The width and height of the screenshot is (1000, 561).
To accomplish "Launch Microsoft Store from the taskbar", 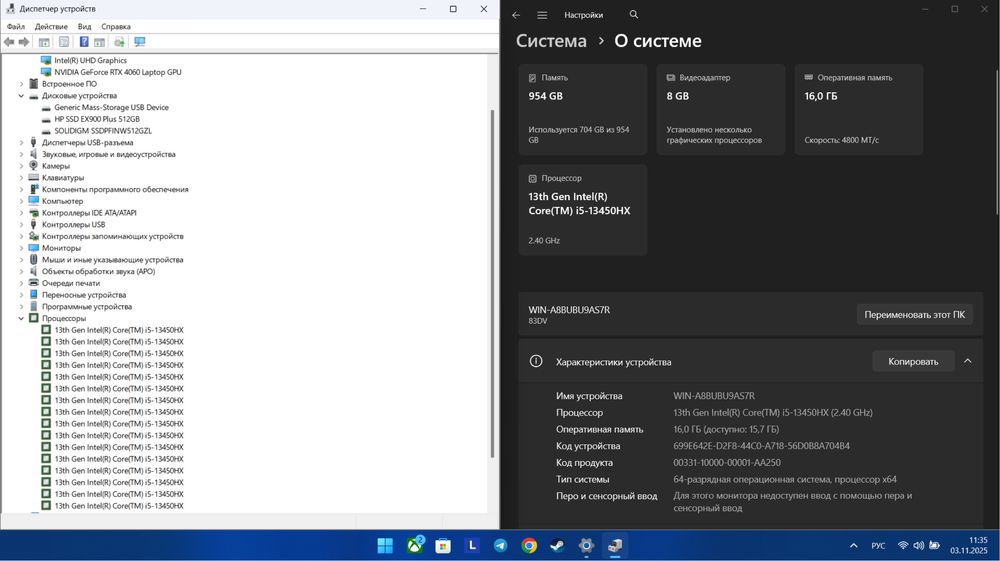I will click(x=443, y=546).
